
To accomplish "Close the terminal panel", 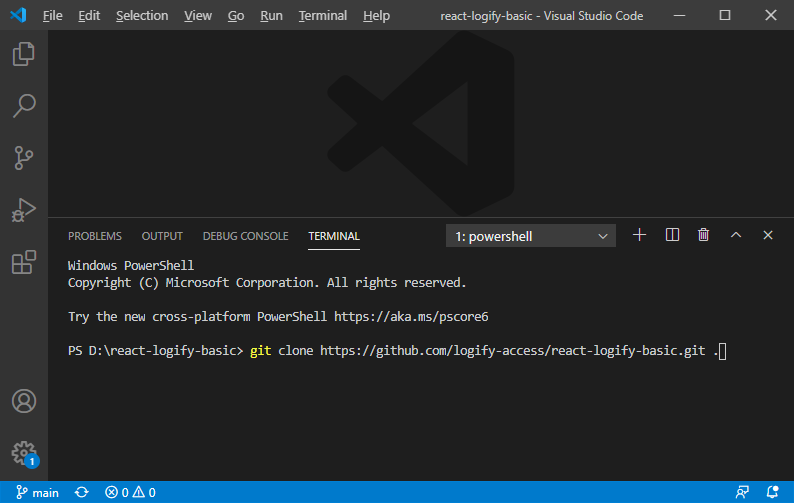I will pyautogui.click(x=768, y=235).
